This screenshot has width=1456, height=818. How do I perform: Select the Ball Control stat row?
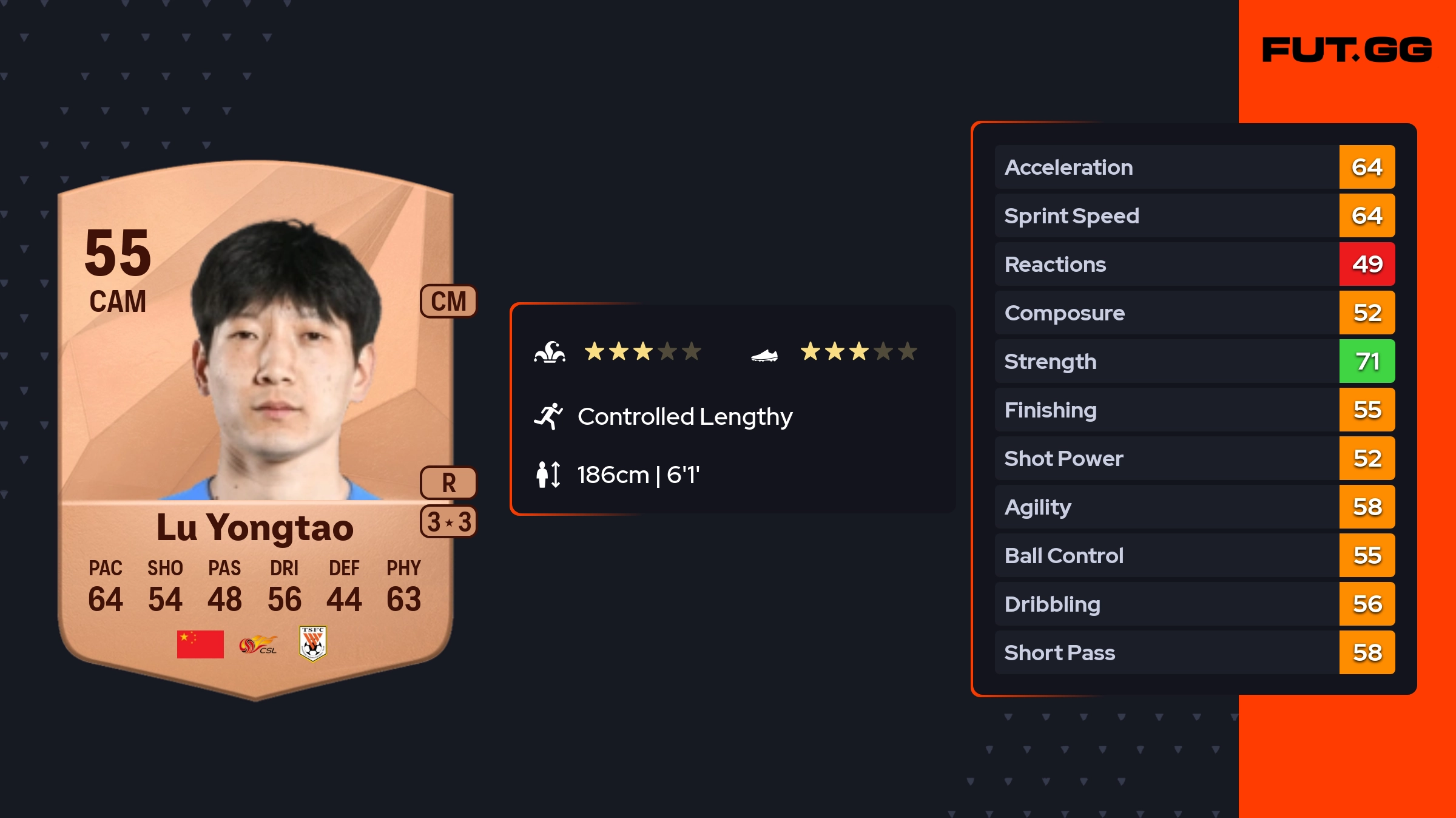(1165, 556)
